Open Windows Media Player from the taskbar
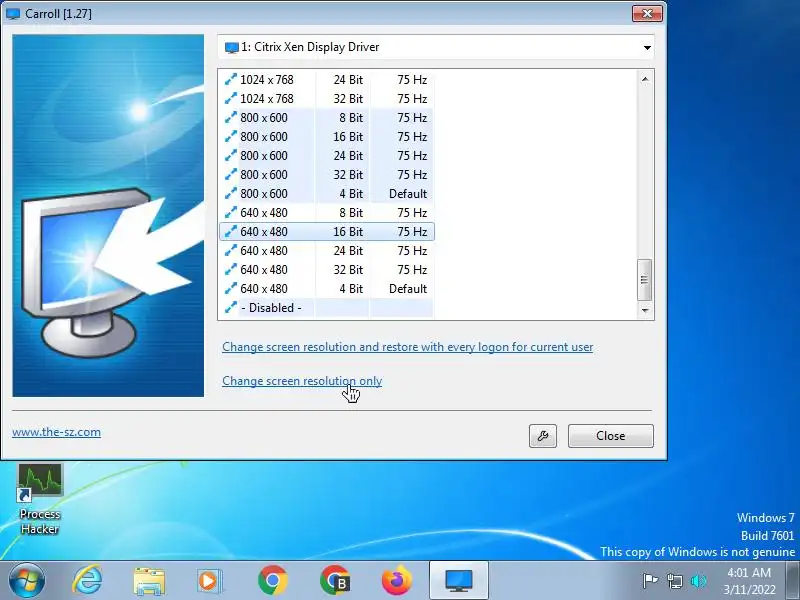The image size is (800, 600). coord(209,581)
